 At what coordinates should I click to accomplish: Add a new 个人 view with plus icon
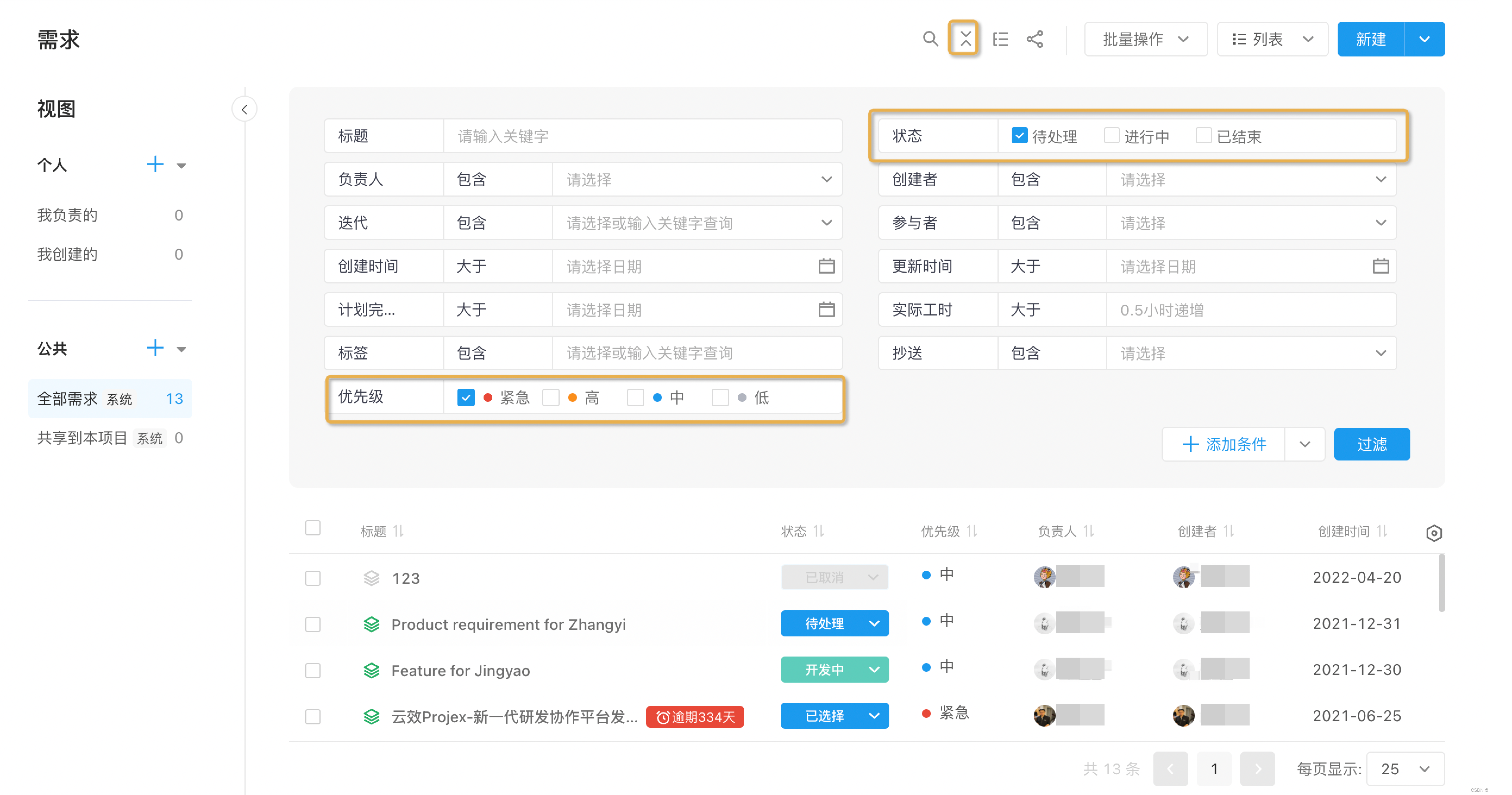tap(155, 164)
